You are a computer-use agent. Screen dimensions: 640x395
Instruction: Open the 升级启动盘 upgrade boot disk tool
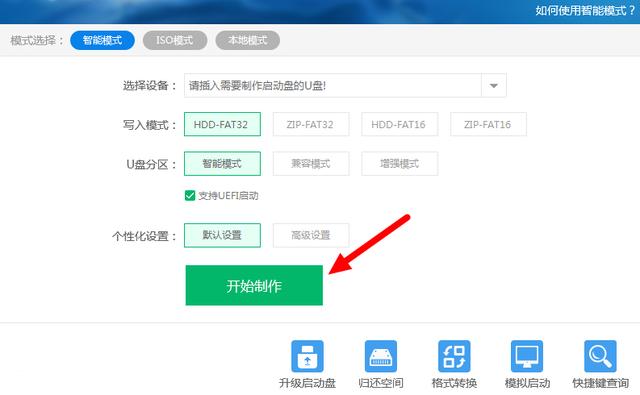[x=307, y=364]
